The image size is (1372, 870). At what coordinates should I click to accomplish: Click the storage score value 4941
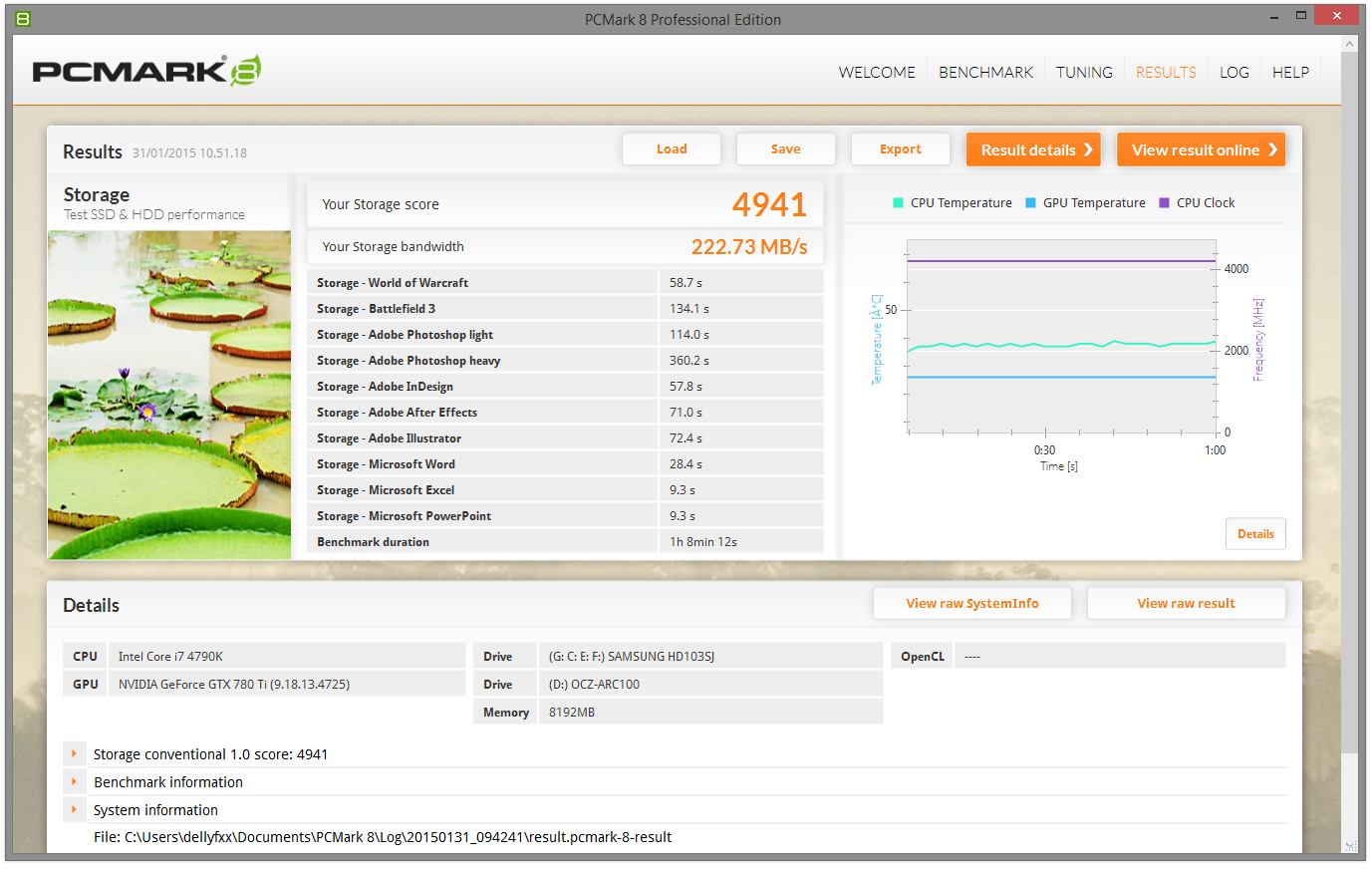coord(769,204)
